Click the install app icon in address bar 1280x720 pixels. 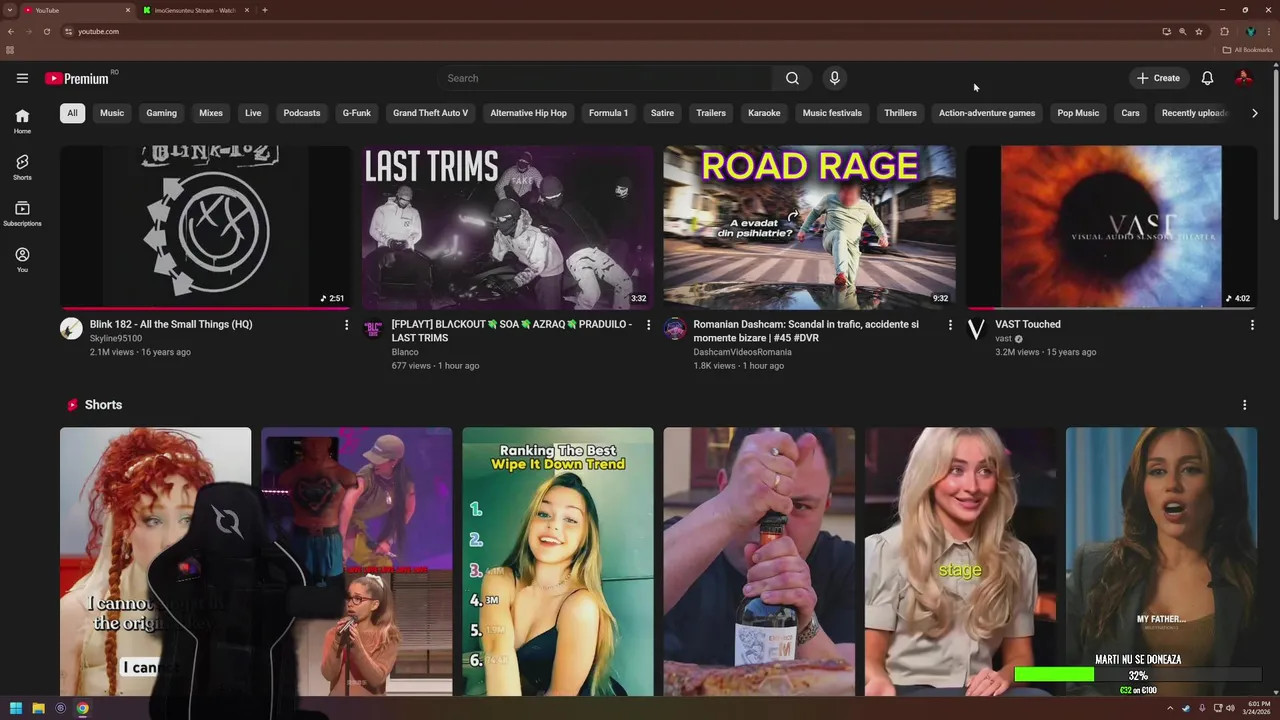coord(1166,31)
